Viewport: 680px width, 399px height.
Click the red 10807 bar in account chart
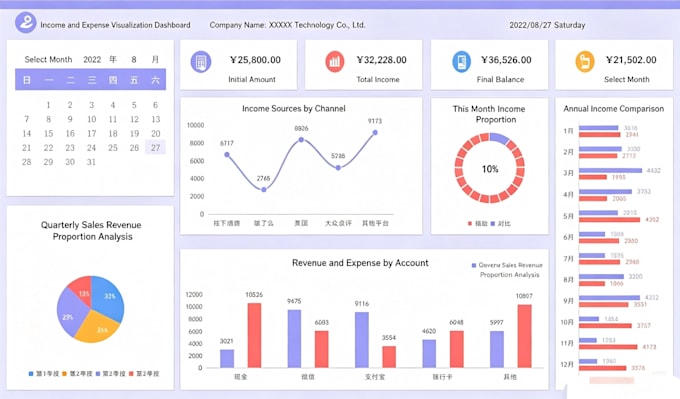point(524,337)
